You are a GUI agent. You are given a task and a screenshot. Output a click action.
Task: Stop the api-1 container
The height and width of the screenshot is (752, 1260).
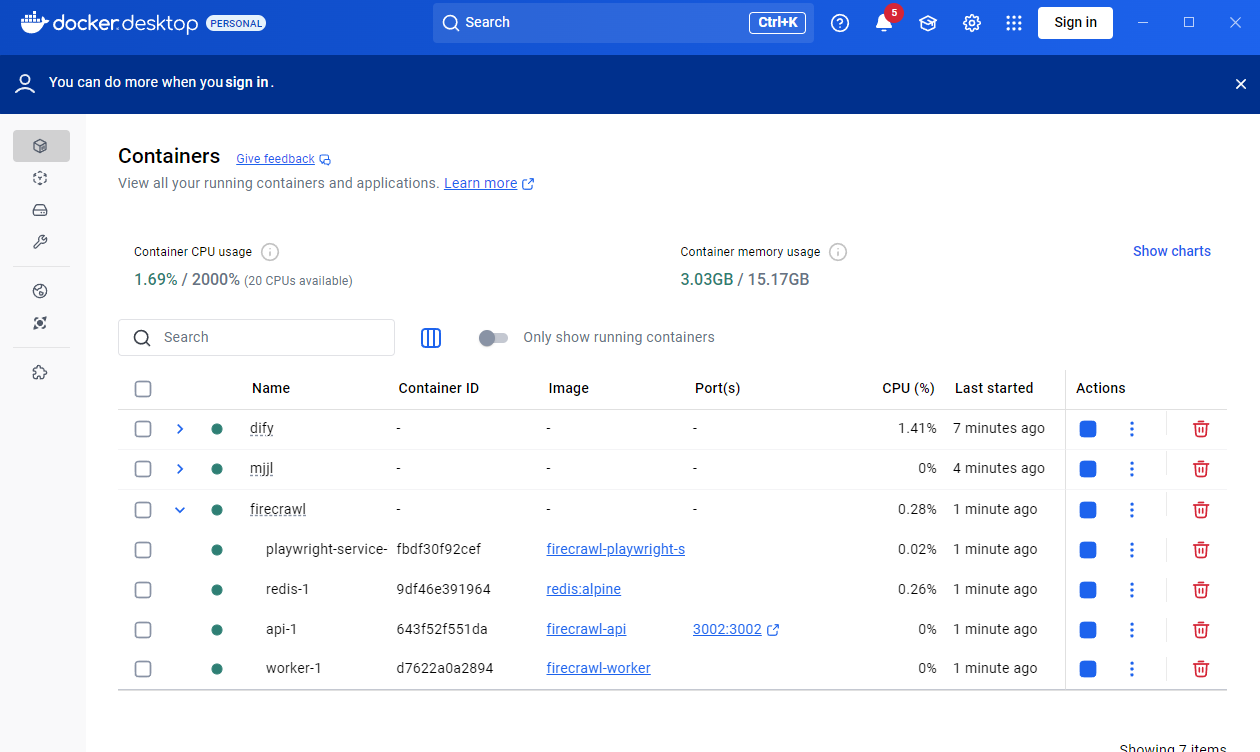pos(1088,630)
